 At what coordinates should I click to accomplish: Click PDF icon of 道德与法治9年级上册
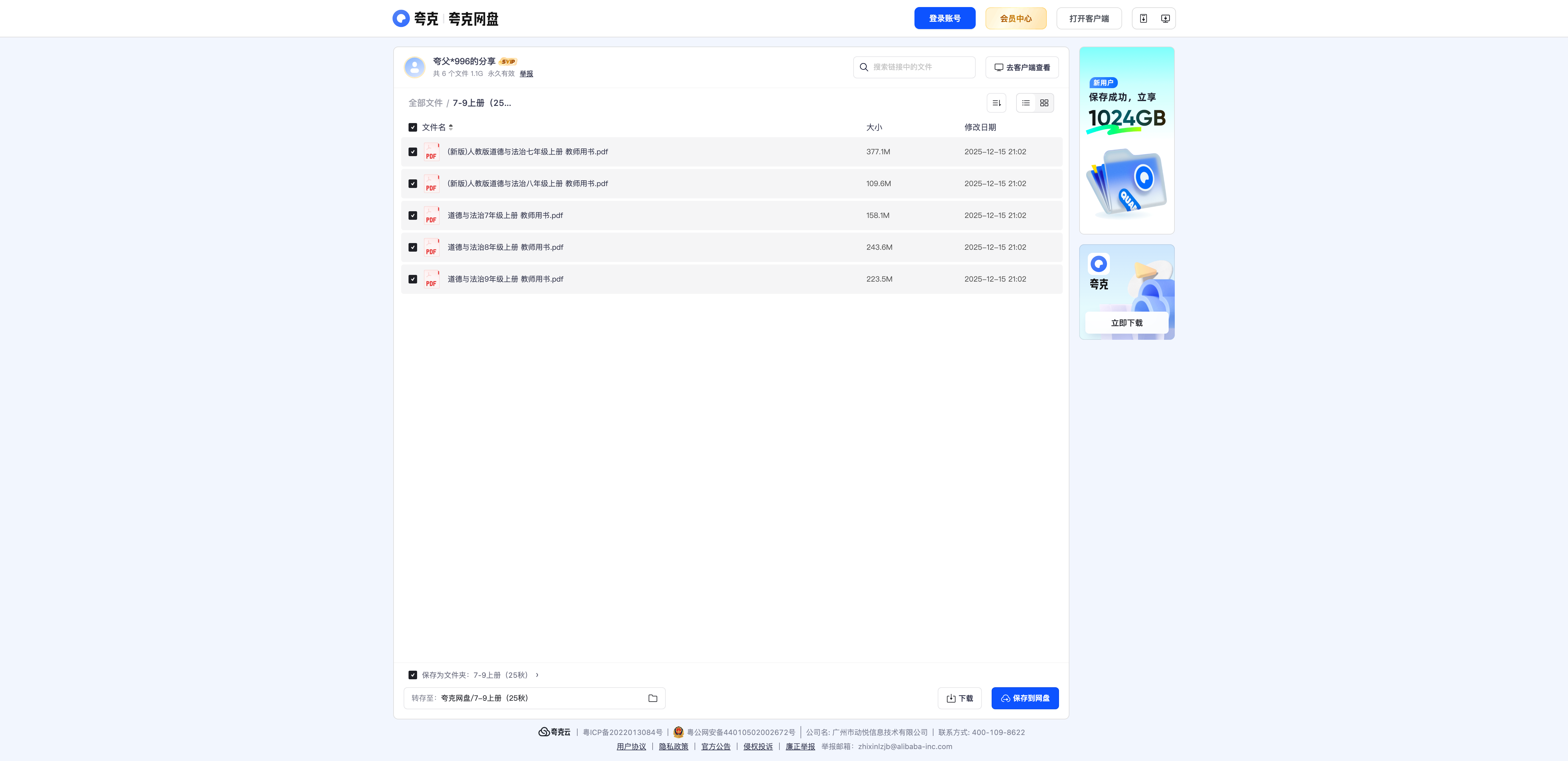pos(432,279)
